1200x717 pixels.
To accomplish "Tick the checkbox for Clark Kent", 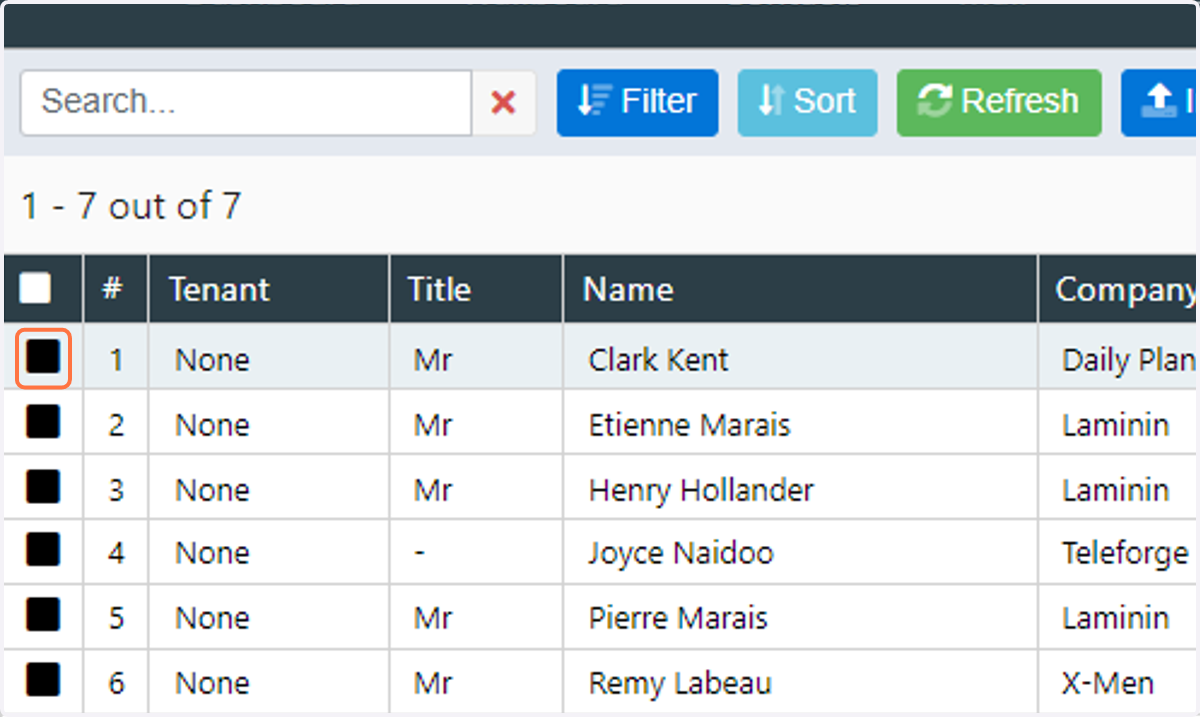I will click(43, 357).
